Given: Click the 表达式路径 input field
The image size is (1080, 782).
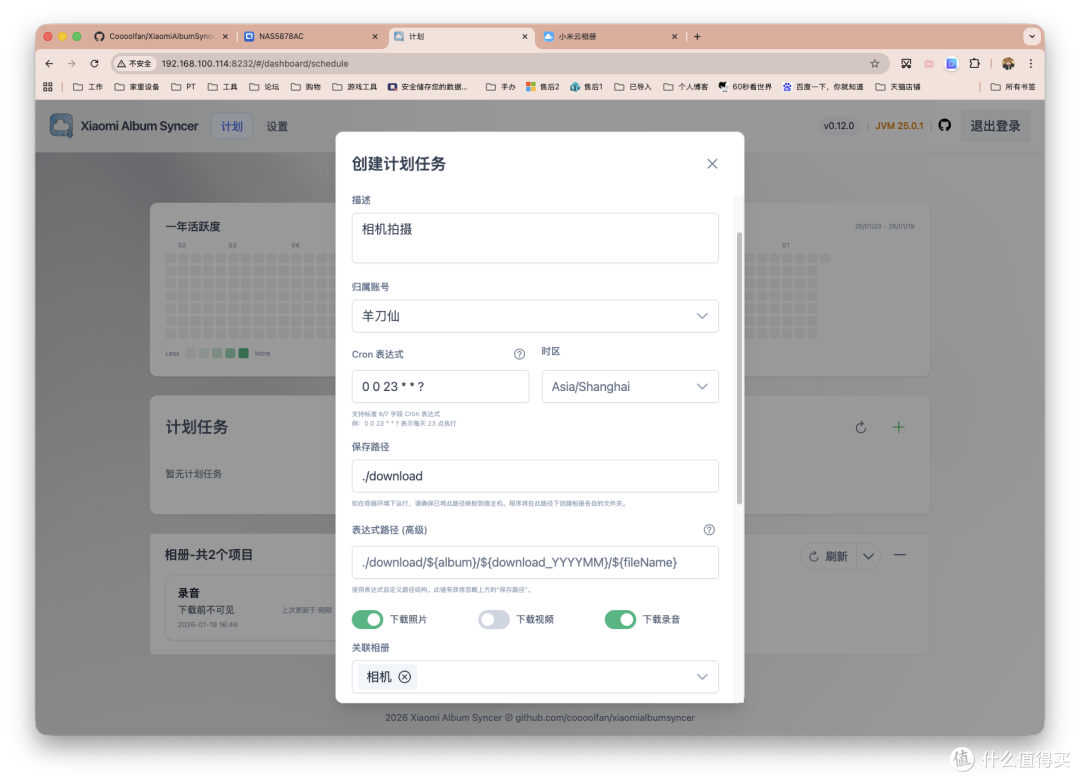Looking at the screenshot, I should tap(534, 562).
